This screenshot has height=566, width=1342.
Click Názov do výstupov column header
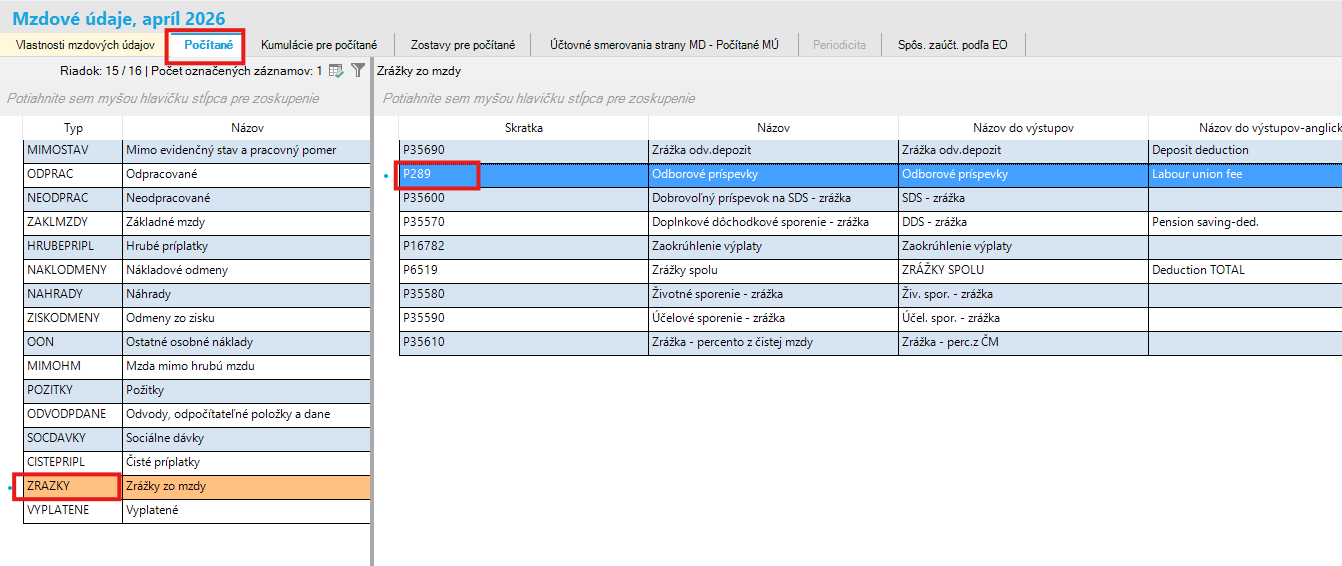click(1024, 128)
